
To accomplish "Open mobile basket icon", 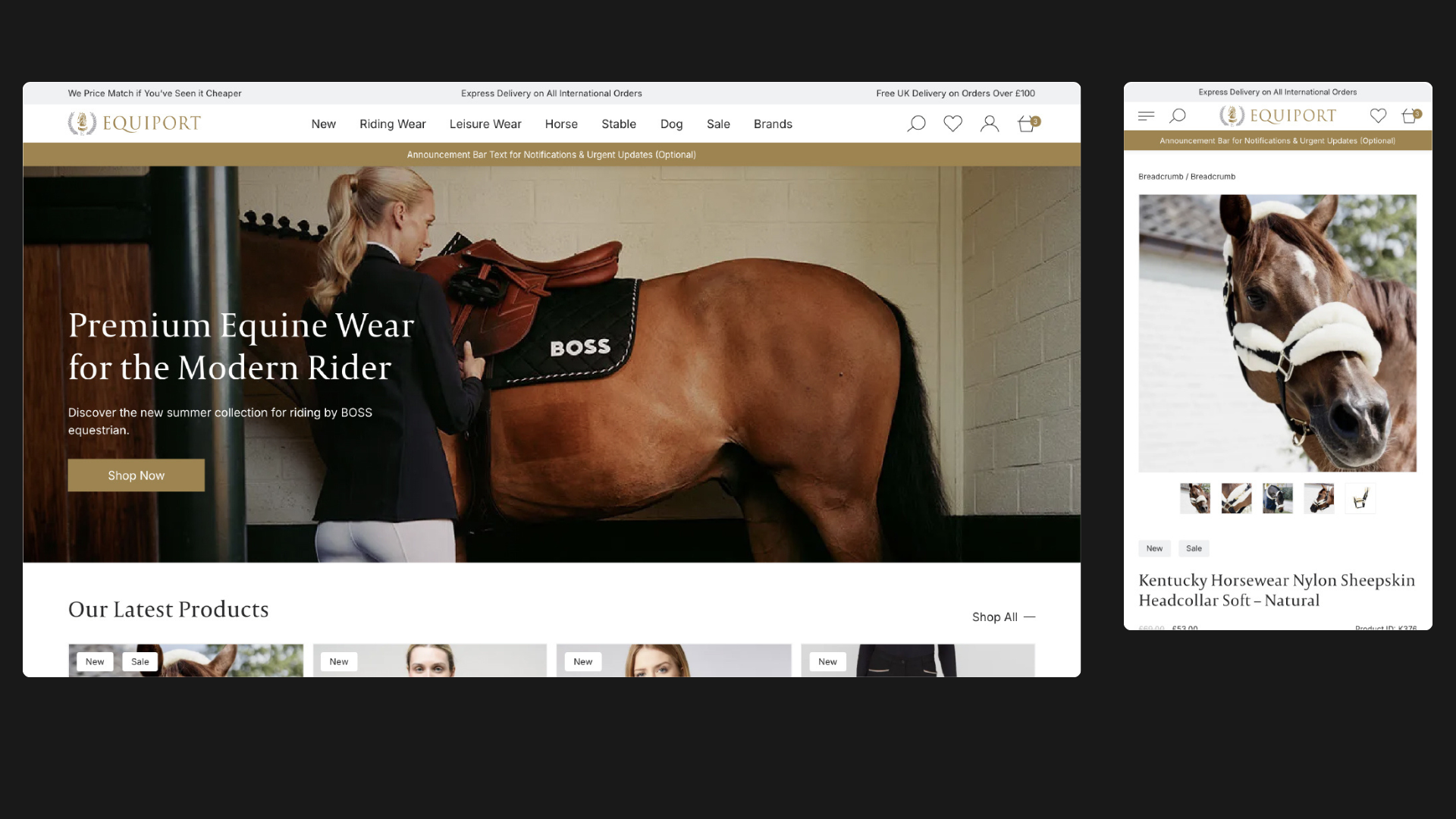I will click(x=1410, y=116).
